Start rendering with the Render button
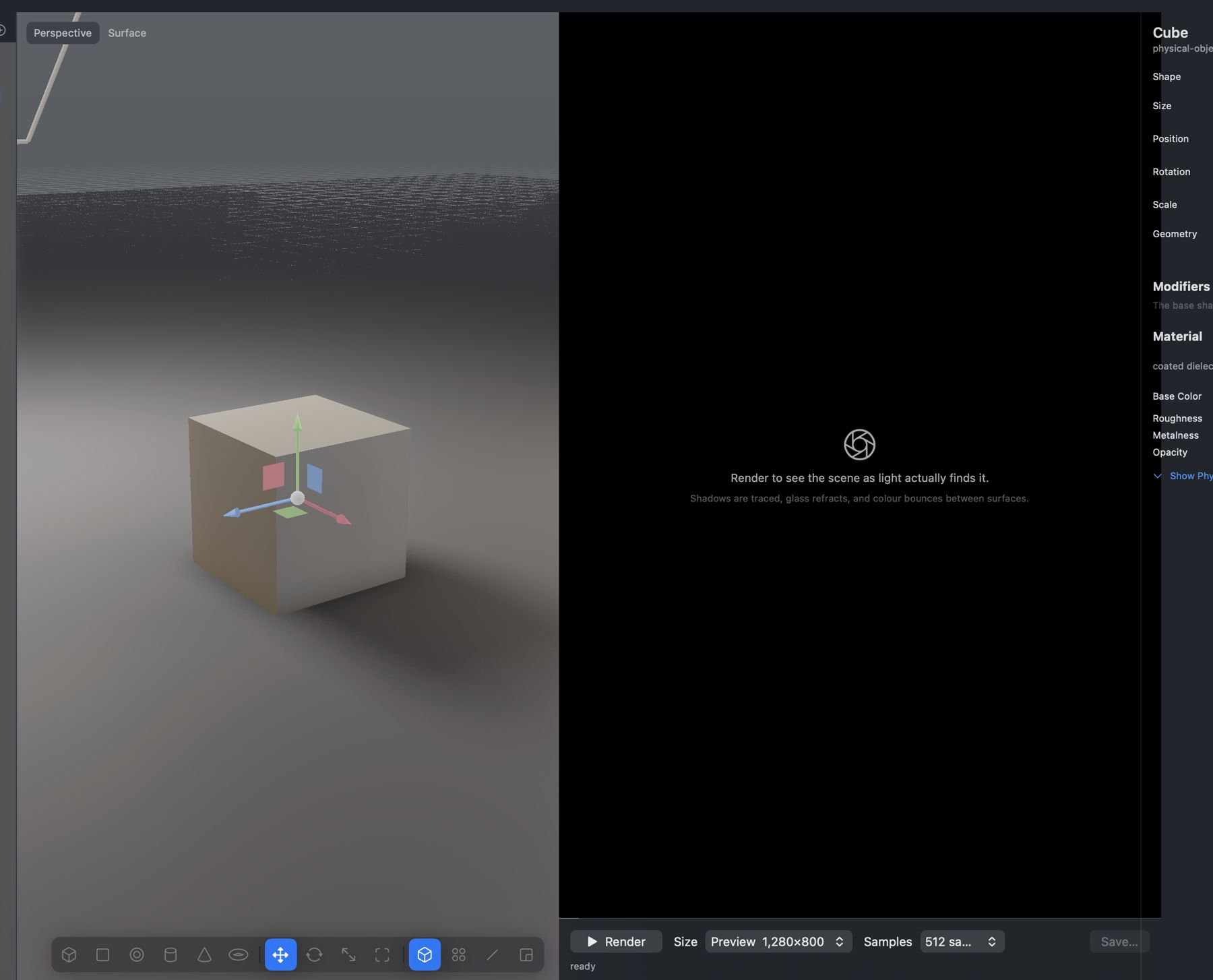Screen dimensions: 1213x980 coord(616,942)
